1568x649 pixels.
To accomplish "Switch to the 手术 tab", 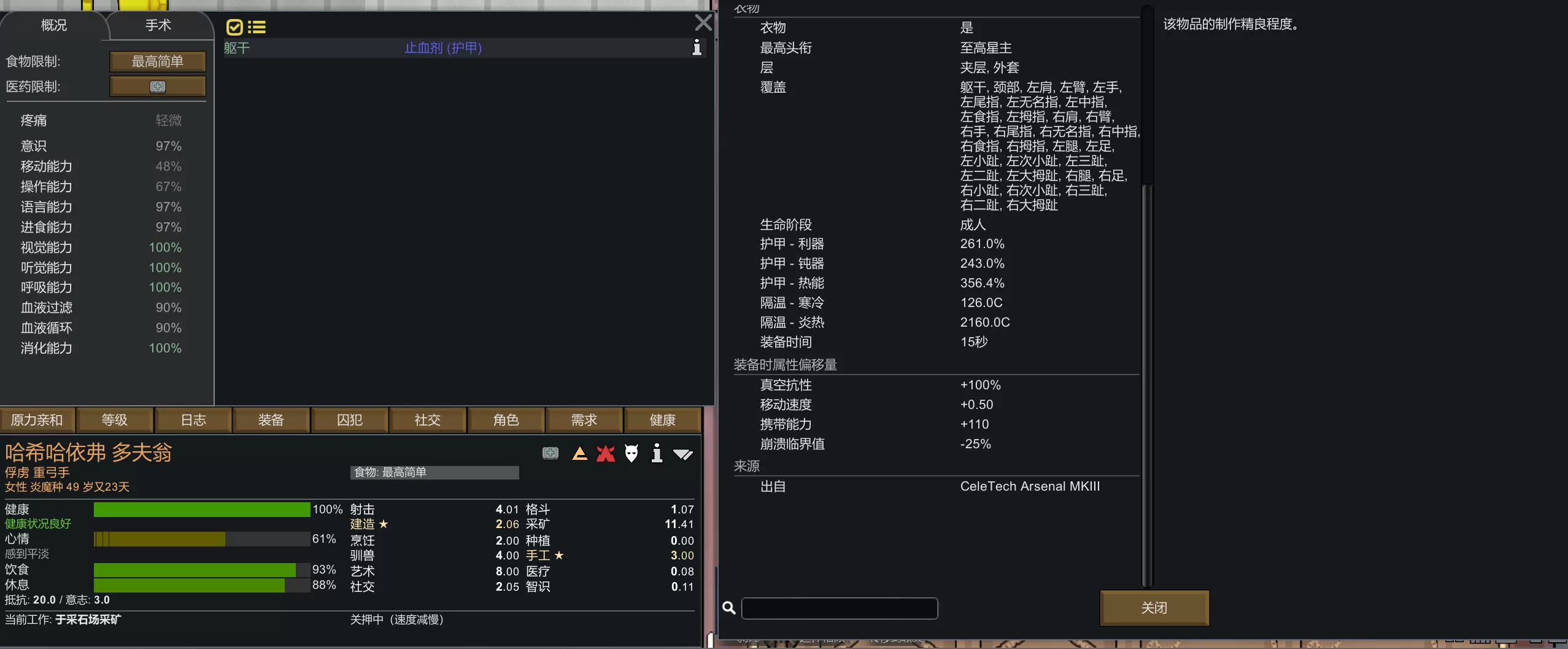I will (158, 25).
